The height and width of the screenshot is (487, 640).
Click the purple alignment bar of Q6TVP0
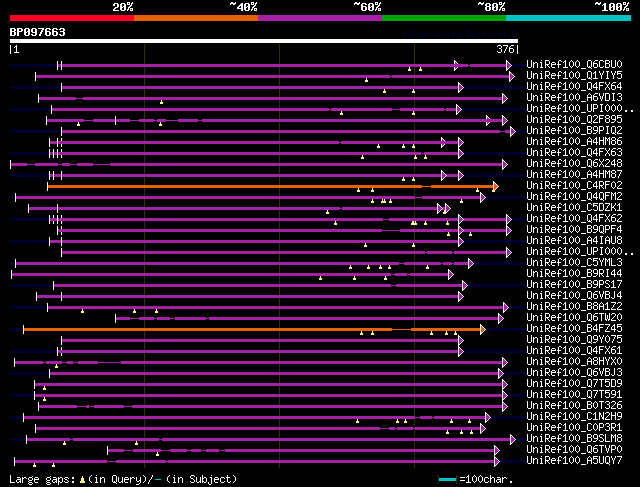(303, 450)
